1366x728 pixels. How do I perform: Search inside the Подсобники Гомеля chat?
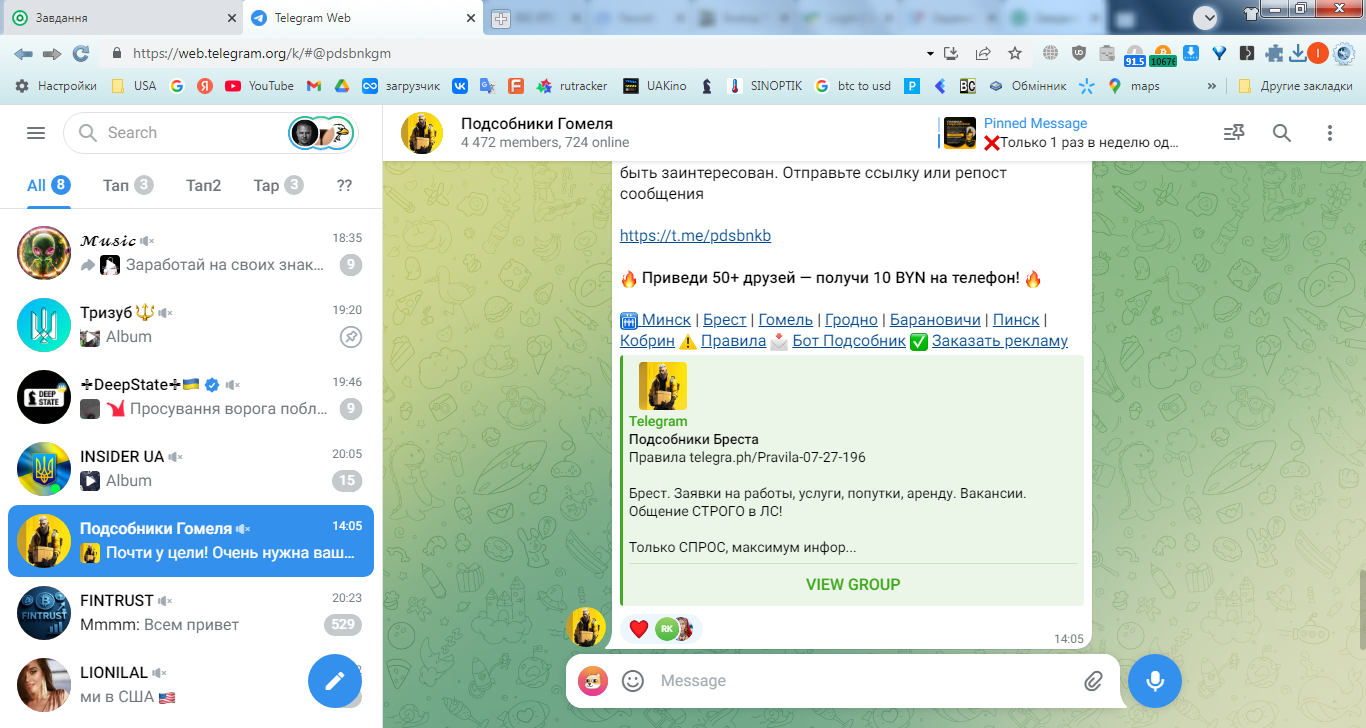click(x=1282, y=133)
